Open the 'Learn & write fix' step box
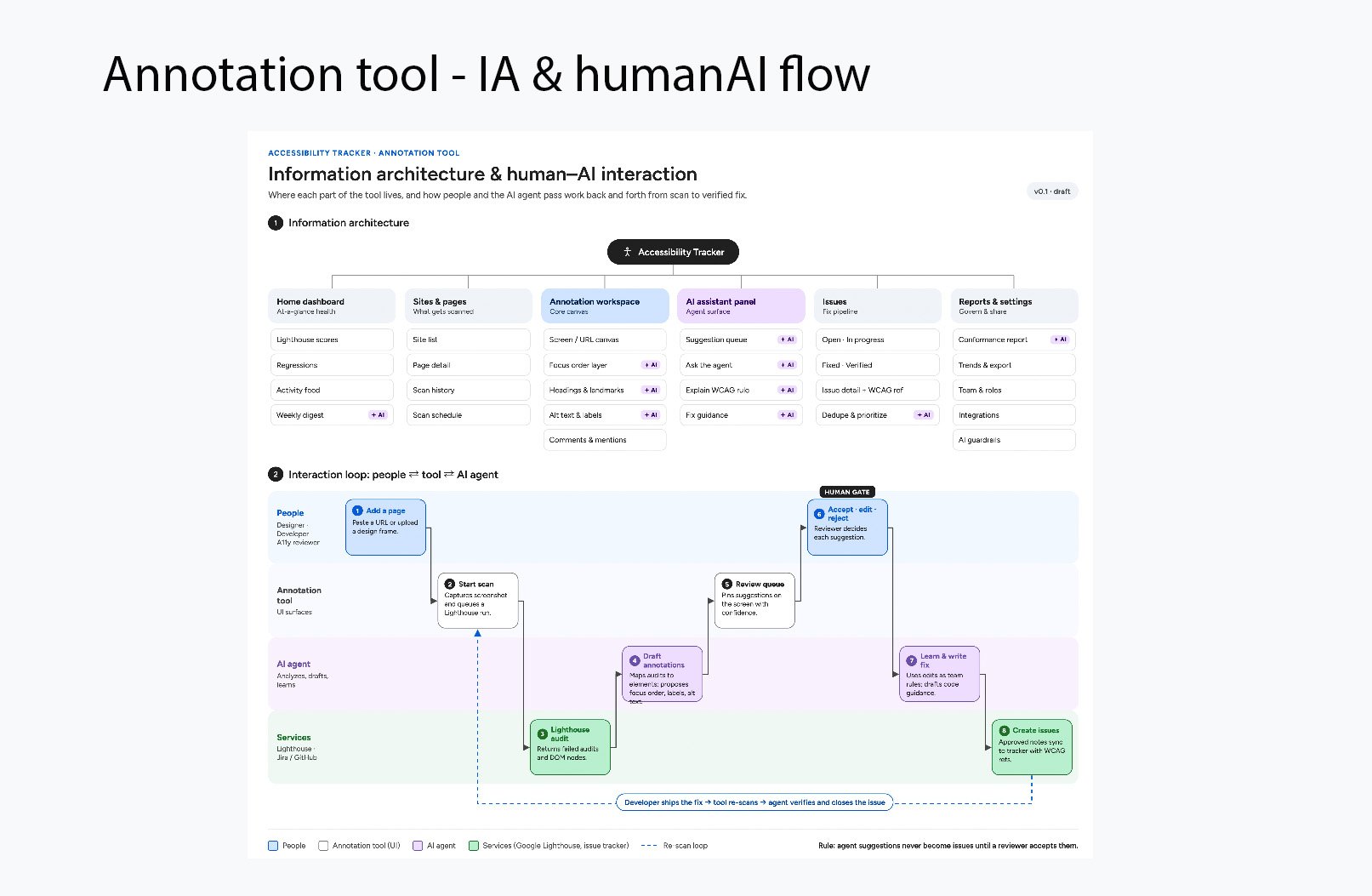Viewport: 1372px width, 896px height. coord(939,674)
